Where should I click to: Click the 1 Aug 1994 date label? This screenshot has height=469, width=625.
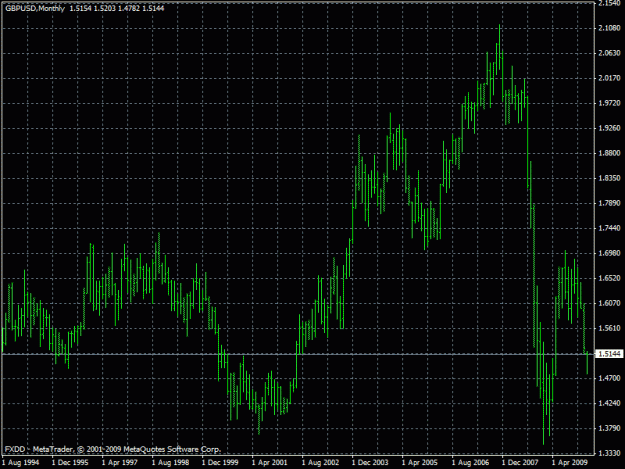click(x=20, y=463)
